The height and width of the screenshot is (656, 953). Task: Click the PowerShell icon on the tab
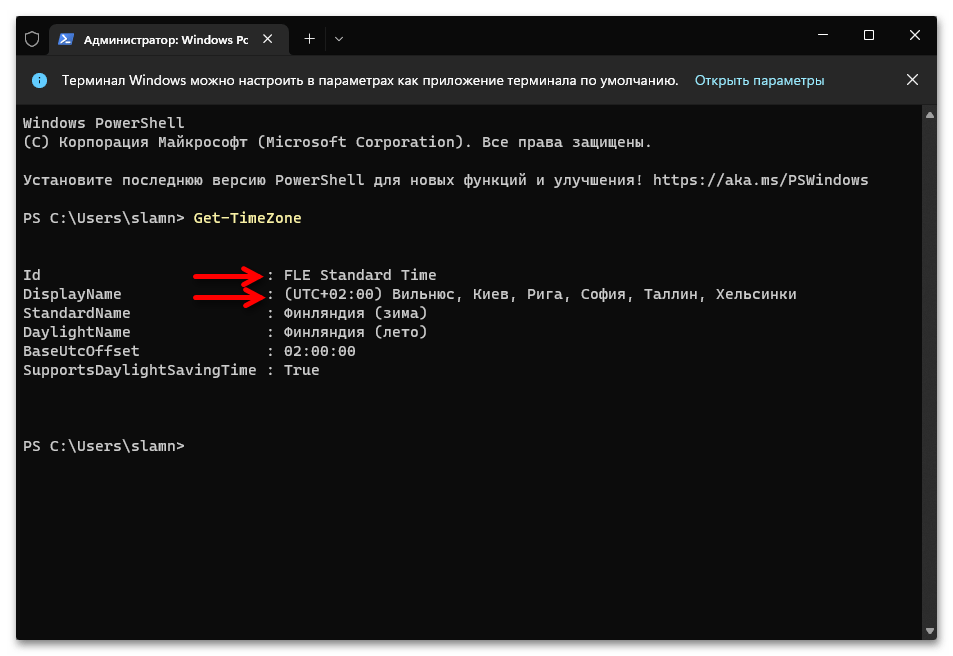[x=66, y=40]
